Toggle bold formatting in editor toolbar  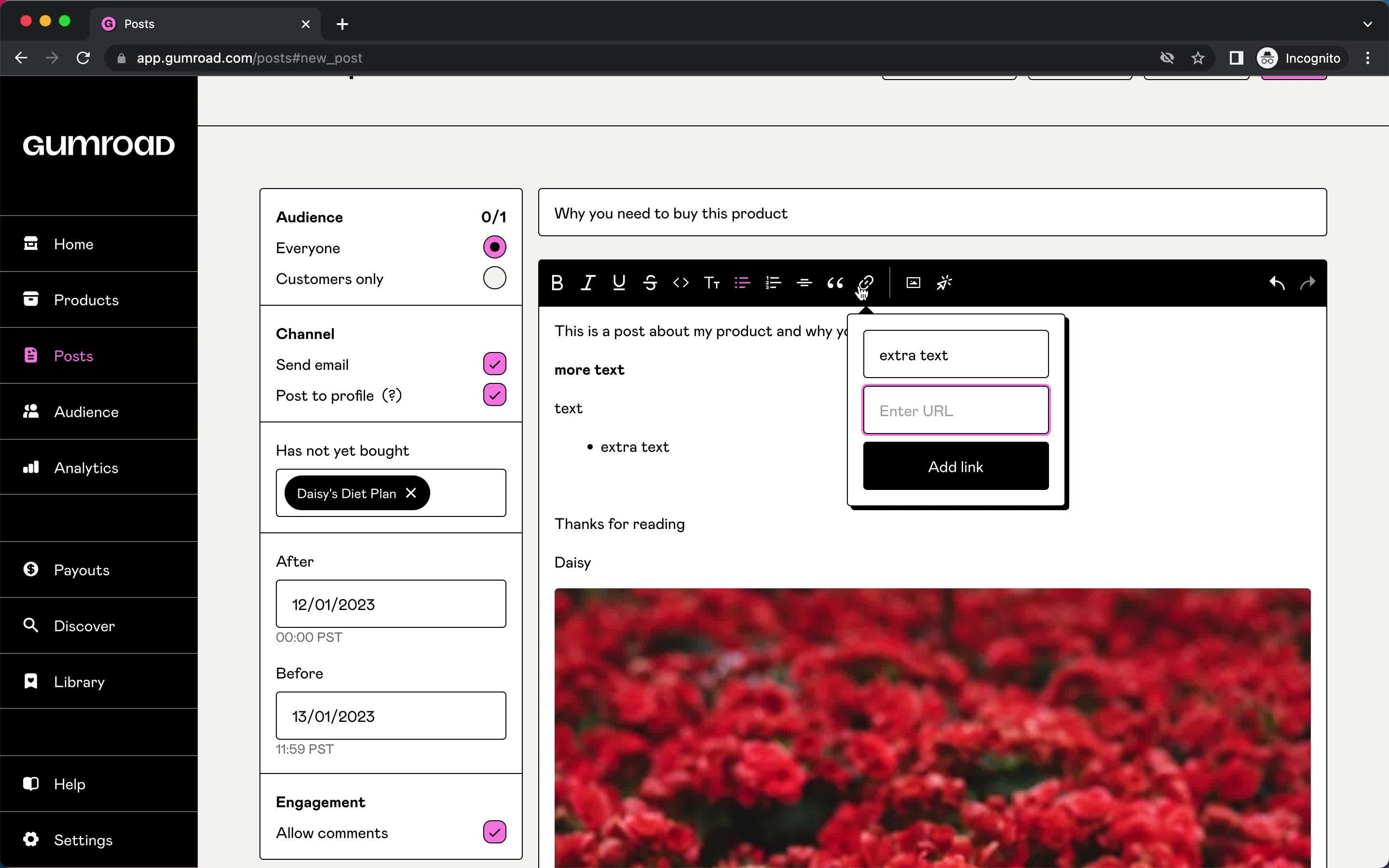(x=557, y=283)
